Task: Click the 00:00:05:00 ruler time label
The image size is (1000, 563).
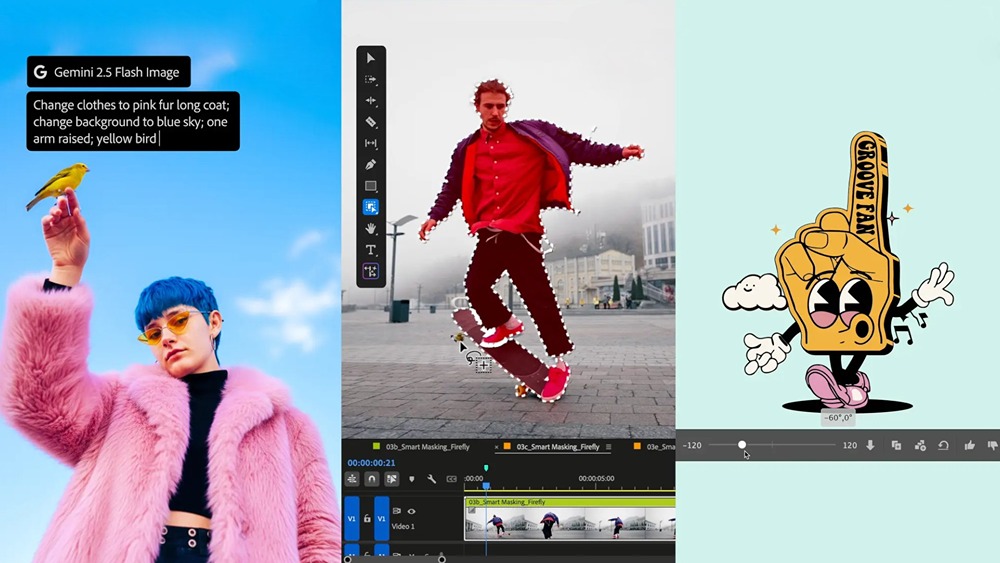Action: point(596,478)
